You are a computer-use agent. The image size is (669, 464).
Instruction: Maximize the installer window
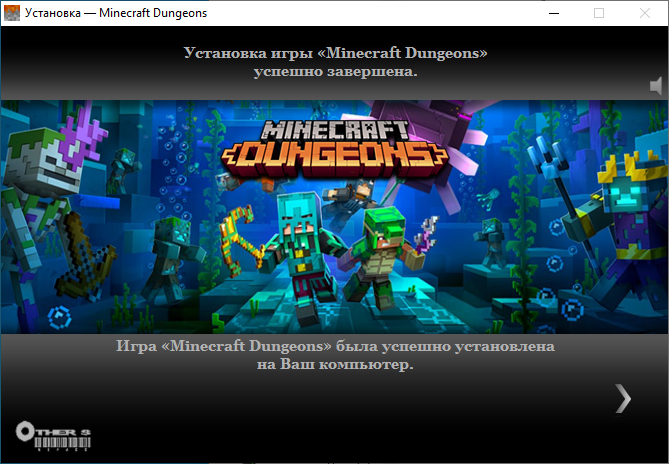[599, 13]
